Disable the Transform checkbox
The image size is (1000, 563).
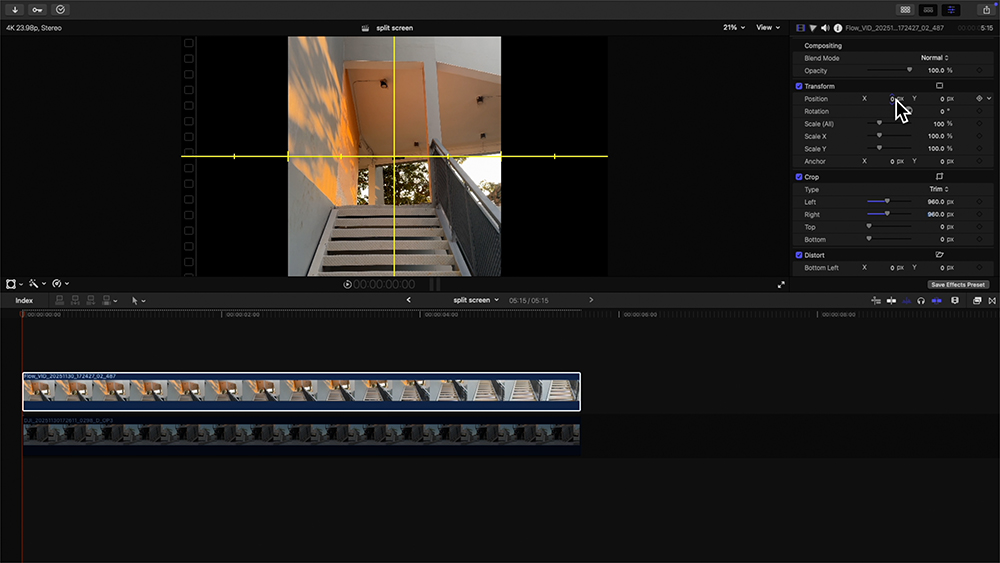tap(799, 86)
